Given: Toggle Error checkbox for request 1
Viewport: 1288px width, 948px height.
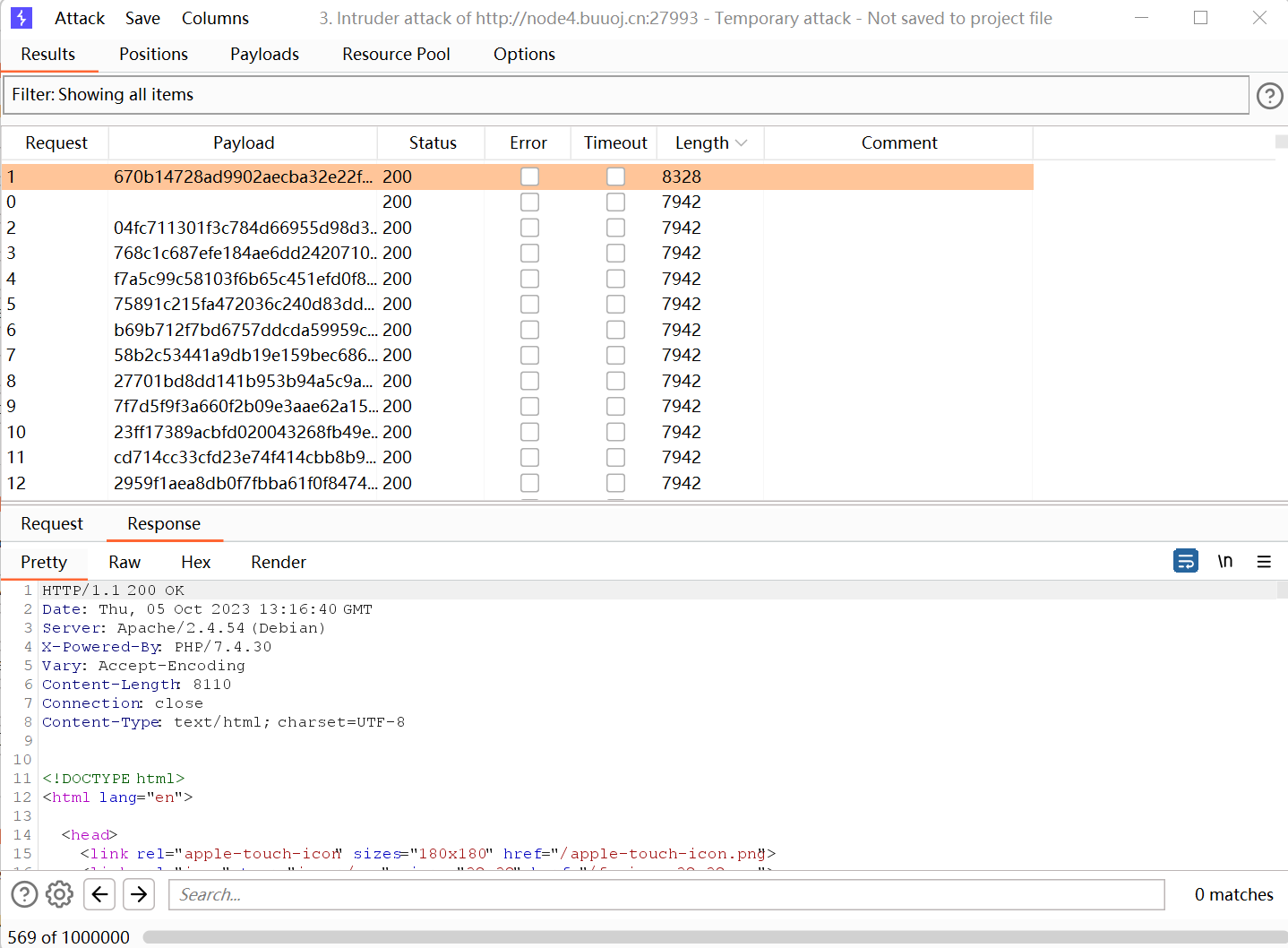Looking at the screenshot, I should tap(529, 177).
